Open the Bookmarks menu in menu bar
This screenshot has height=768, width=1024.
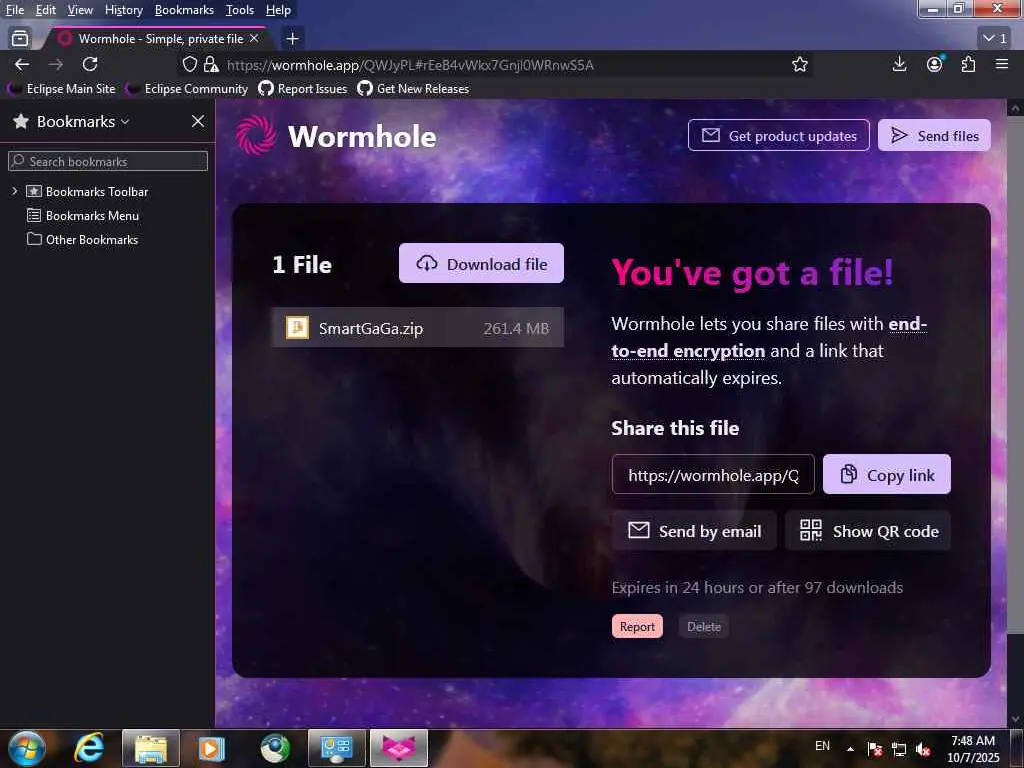point(184,10)
